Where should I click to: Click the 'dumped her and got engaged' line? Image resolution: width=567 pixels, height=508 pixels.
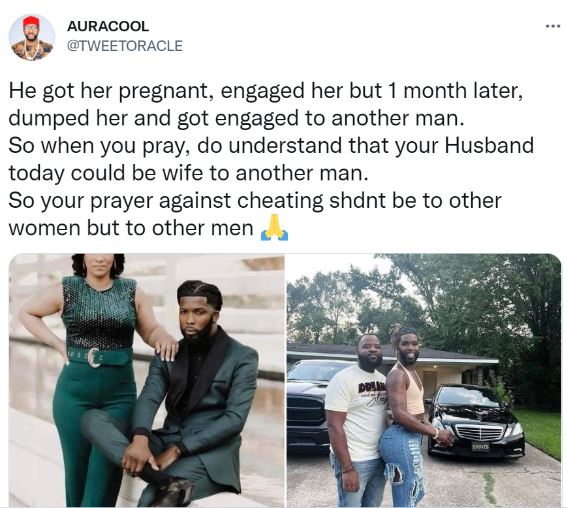(x=236, y=118)
